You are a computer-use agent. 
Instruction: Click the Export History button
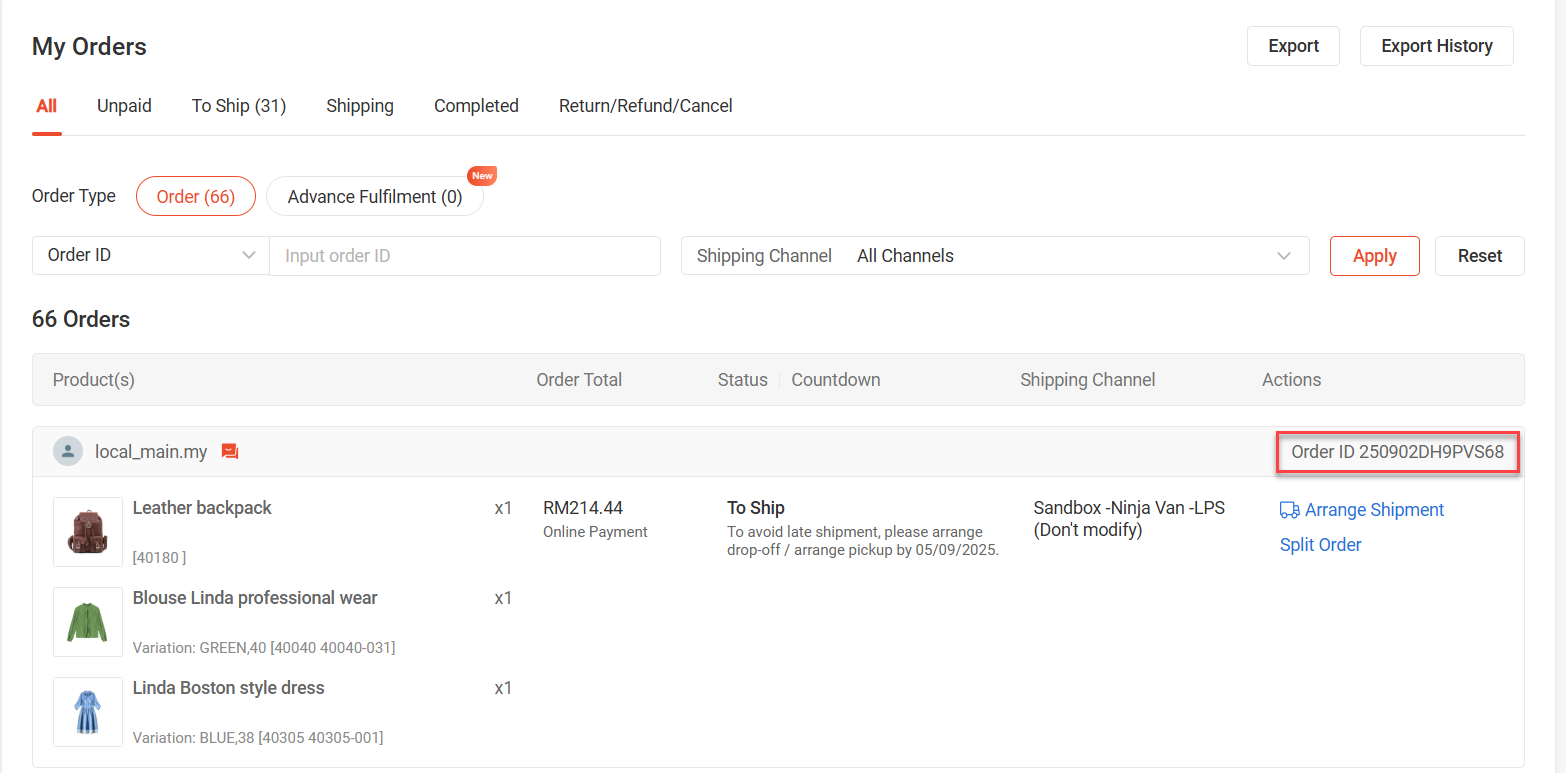tap(1436, 46)
